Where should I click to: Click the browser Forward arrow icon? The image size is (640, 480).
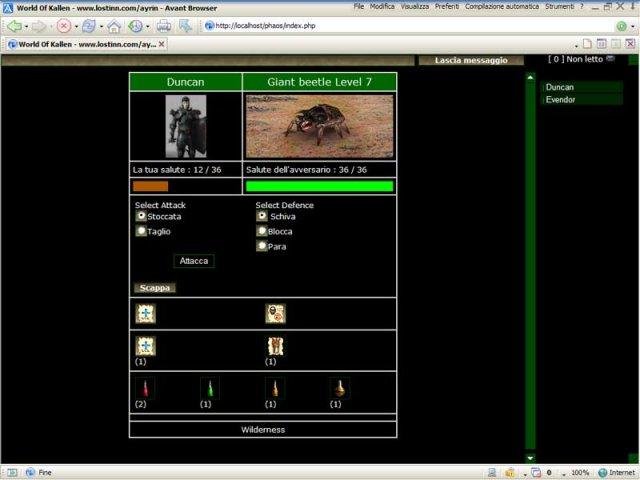point(39,27)
